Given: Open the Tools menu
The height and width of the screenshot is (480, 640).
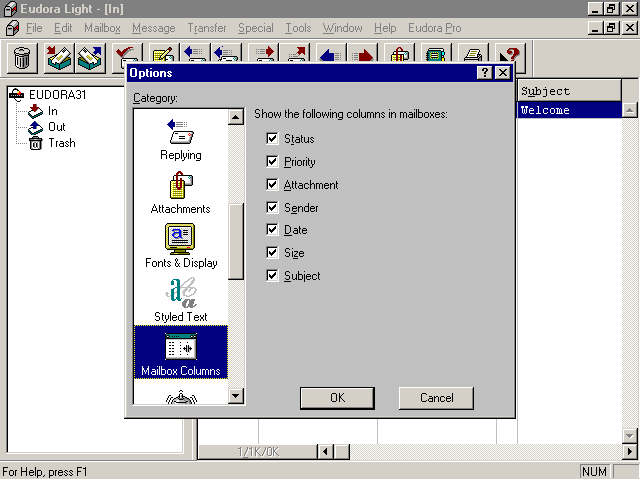Looking at the screenshot, I should [298, 28].
